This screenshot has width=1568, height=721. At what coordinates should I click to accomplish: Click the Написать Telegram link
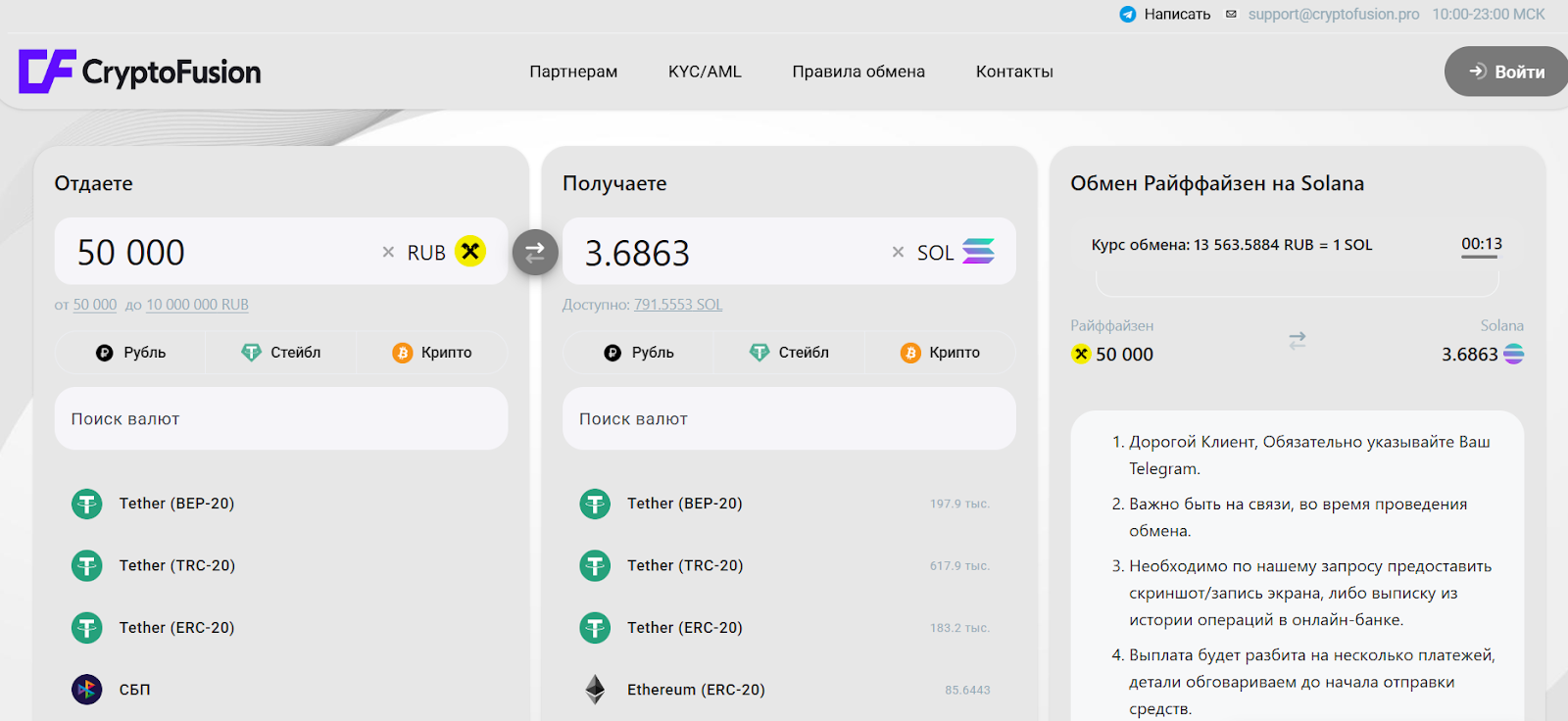pyautogui.click(x=1177, y=15)
